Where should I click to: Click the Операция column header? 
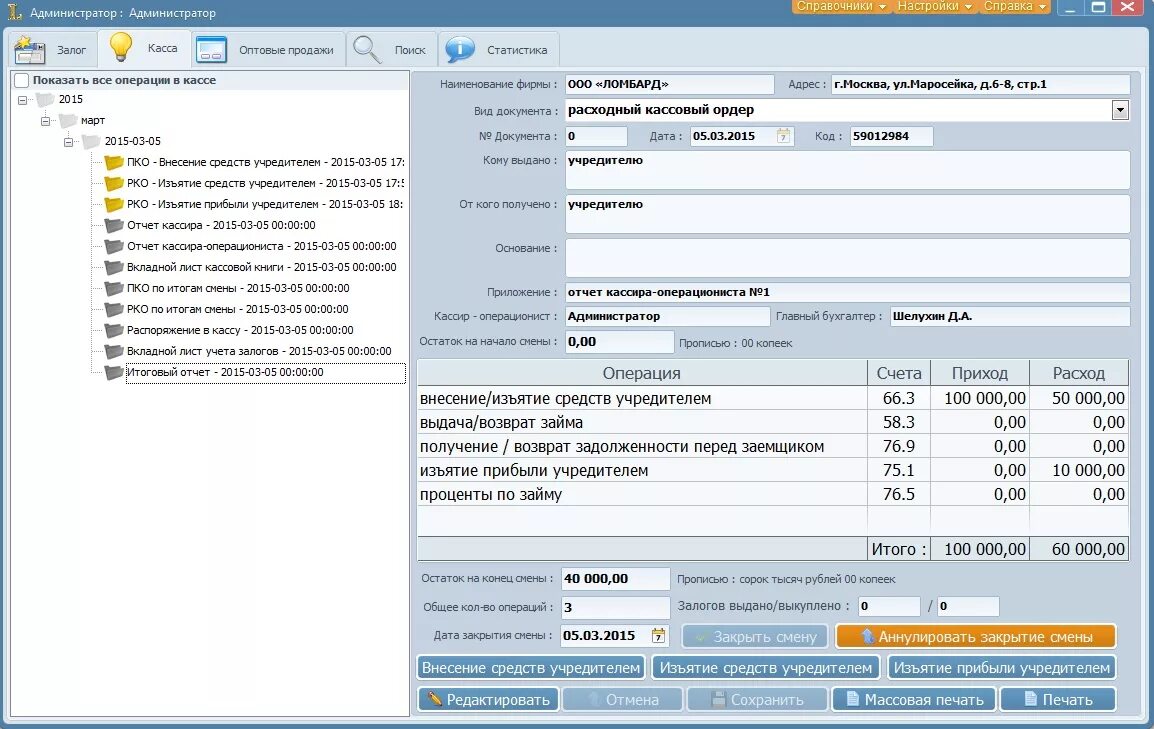pos(642,373)
